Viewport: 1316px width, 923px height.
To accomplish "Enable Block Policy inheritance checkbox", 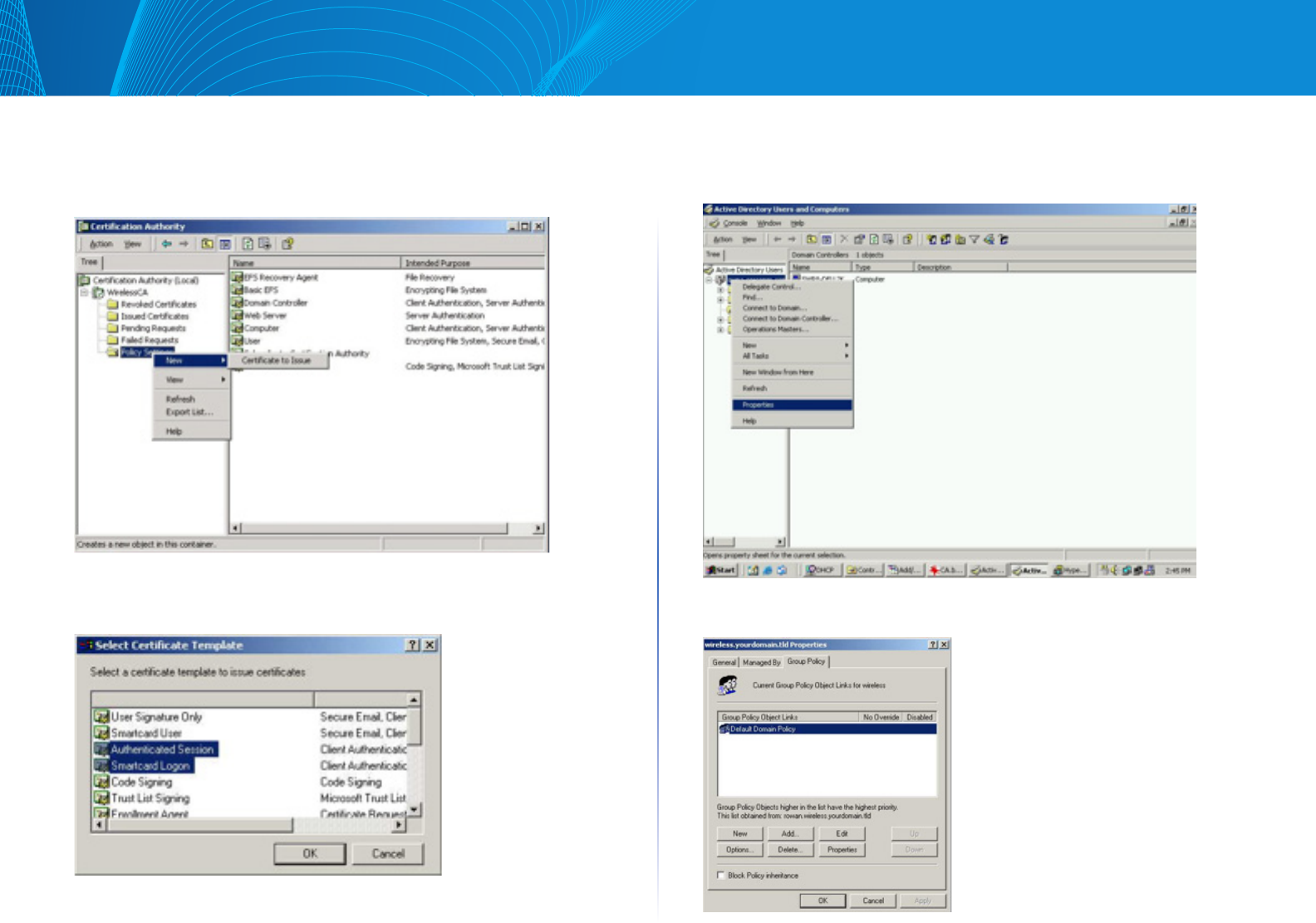I will tap(720, 876).
